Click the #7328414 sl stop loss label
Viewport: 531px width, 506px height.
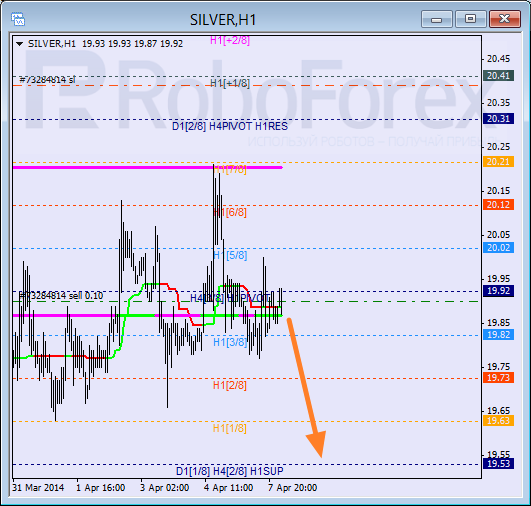[47, 80]
